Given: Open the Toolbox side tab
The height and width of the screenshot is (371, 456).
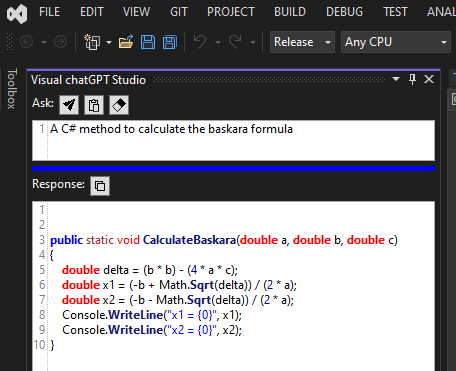Looking at the screenshot, I should click(x=12, y=89).
